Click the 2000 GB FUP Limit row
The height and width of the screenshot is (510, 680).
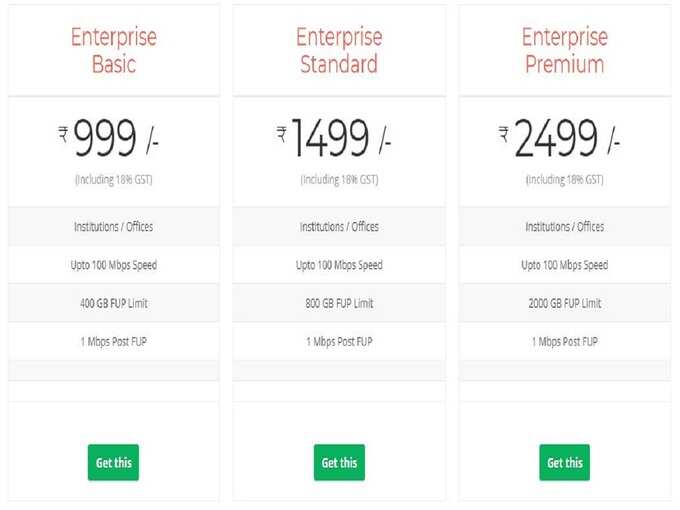point(565,303)
